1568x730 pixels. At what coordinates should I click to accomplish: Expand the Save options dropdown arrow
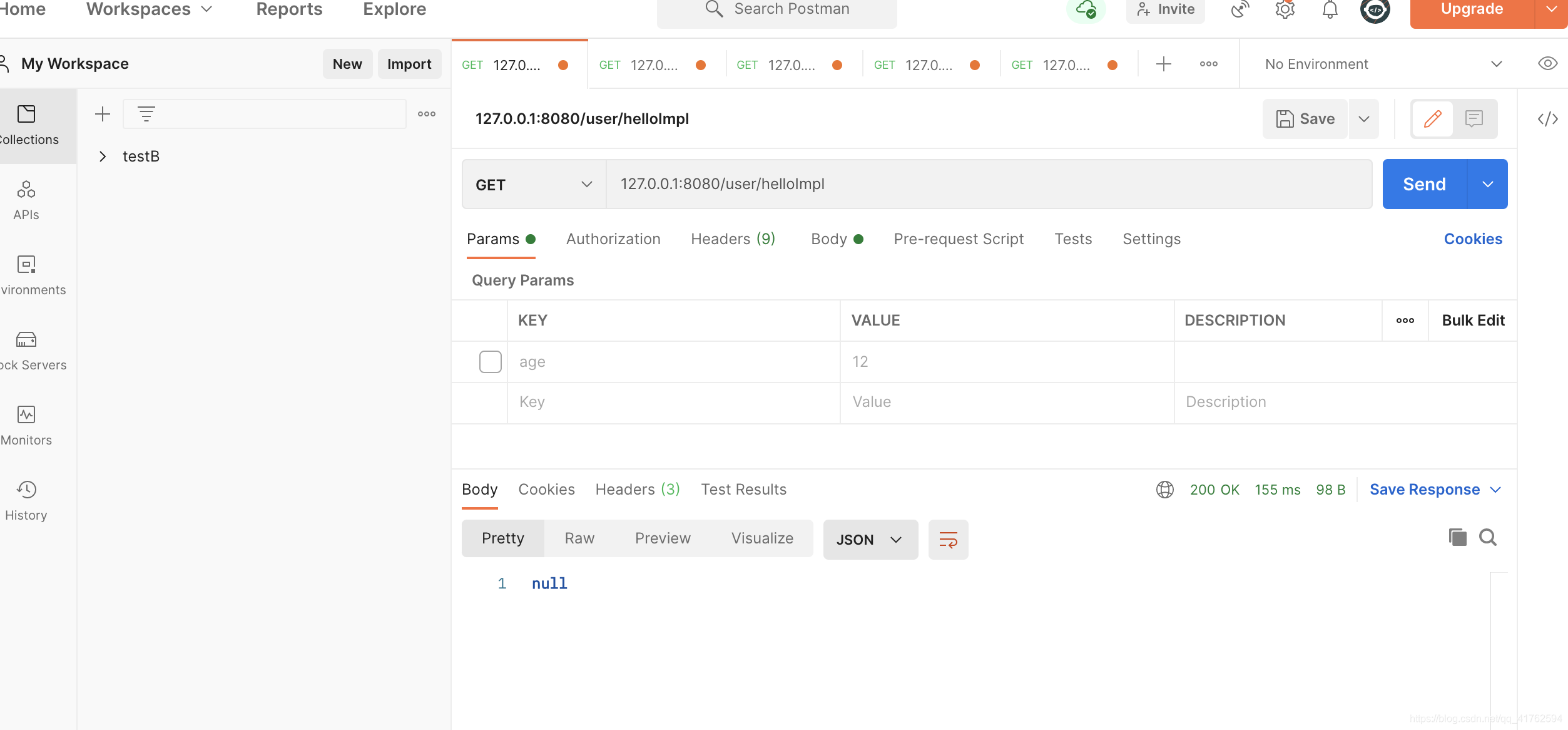point(1364,118)
